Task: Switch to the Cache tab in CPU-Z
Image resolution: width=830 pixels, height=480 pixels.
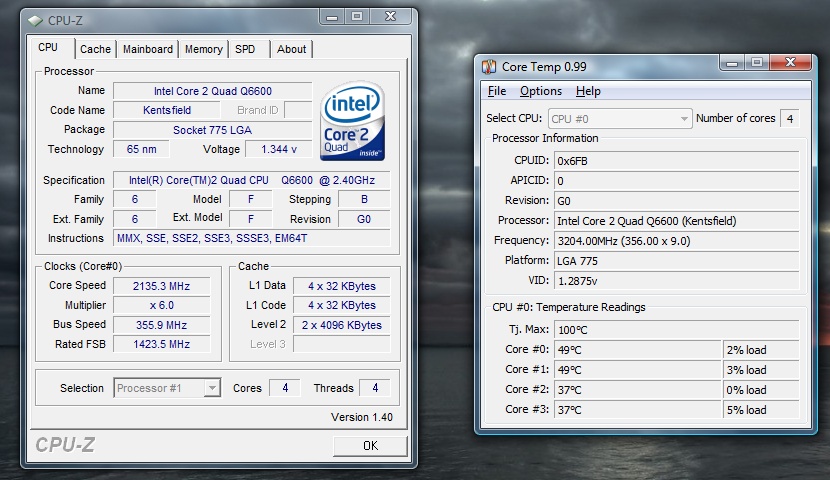Action: pos(95,49)
